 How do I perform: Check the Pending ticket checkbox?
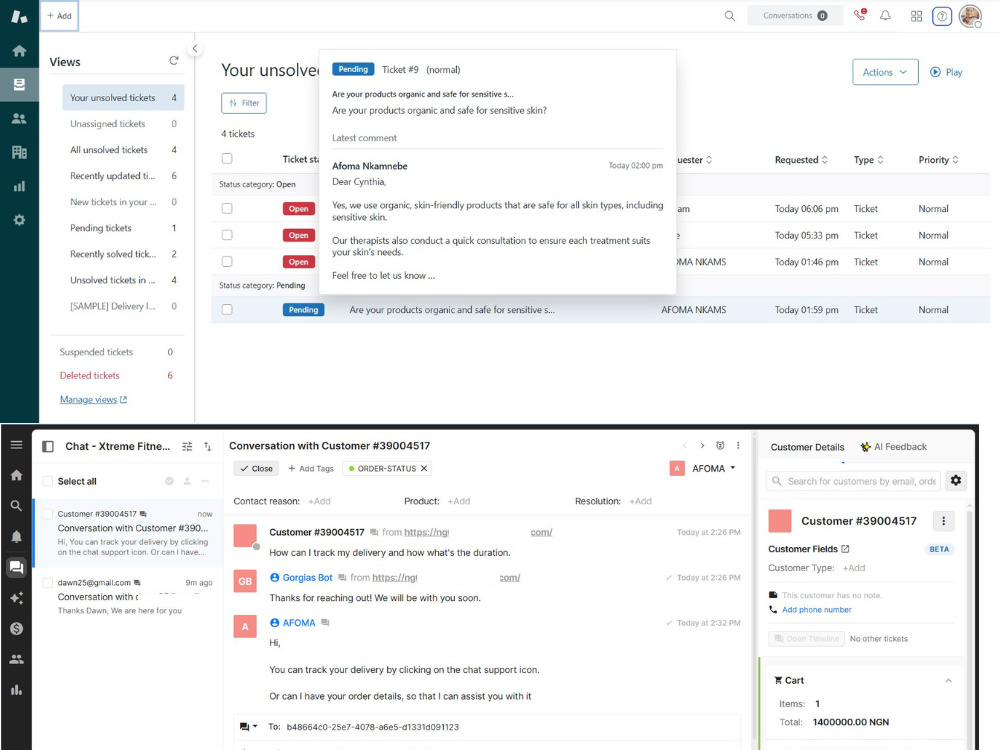point(227,309)
